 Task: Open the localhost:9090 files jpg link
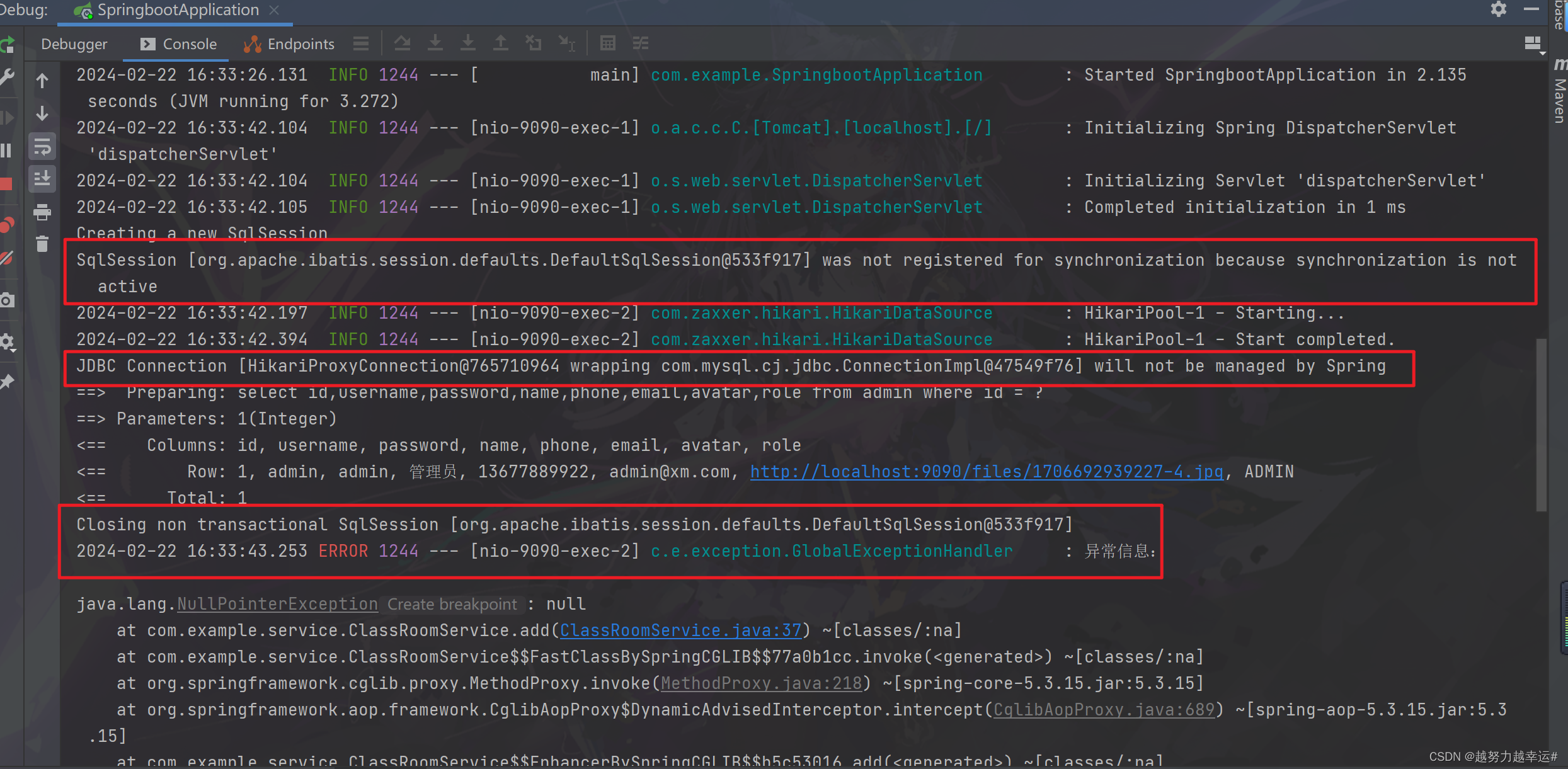tap(987, 472)
